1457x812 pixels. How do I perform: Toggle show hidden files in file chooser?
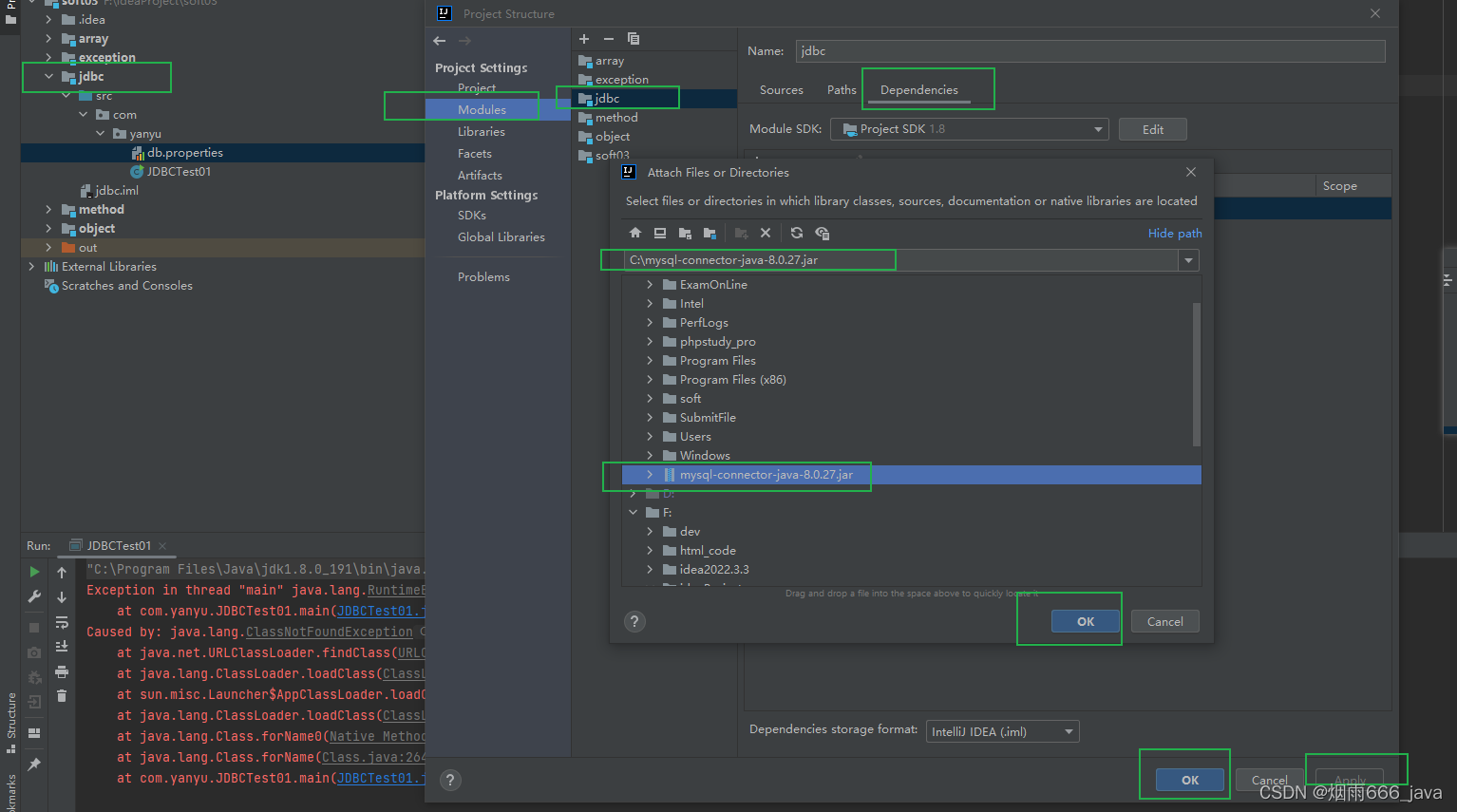tap(823, 233)
